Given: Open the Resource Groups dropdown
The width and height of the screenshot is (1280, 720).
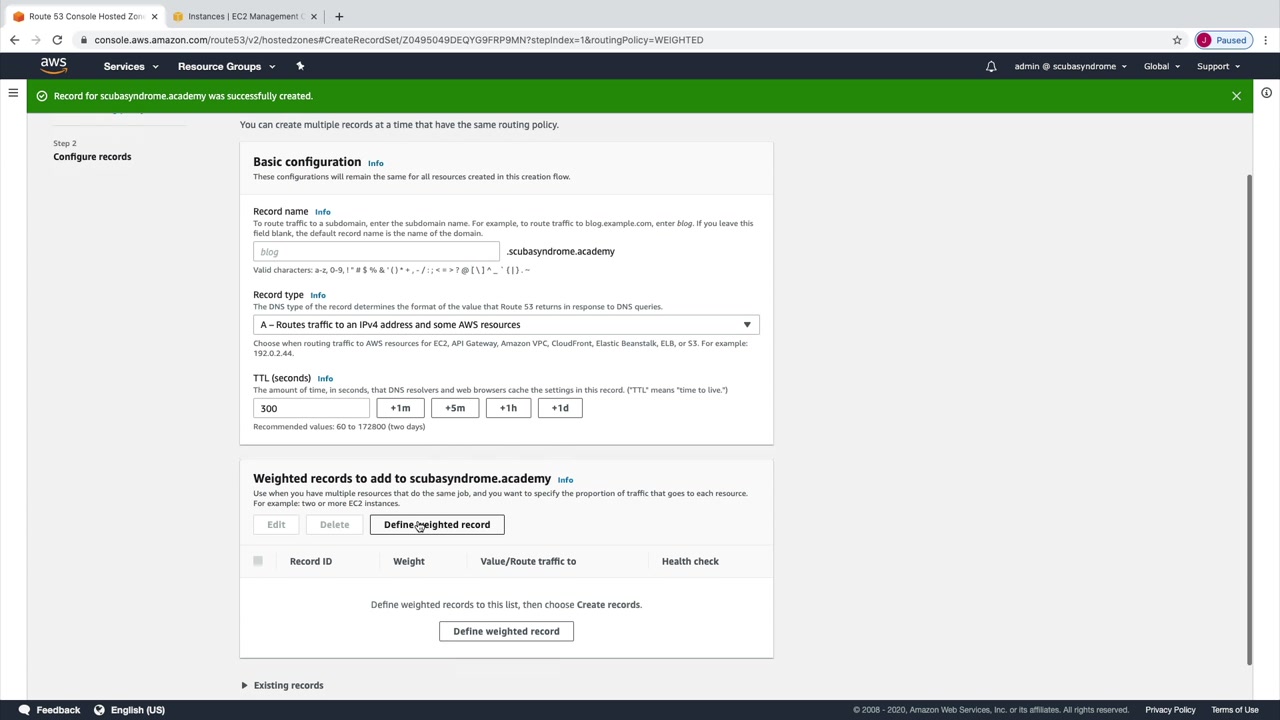Looking at the screenshot, I should coord(227,66).
